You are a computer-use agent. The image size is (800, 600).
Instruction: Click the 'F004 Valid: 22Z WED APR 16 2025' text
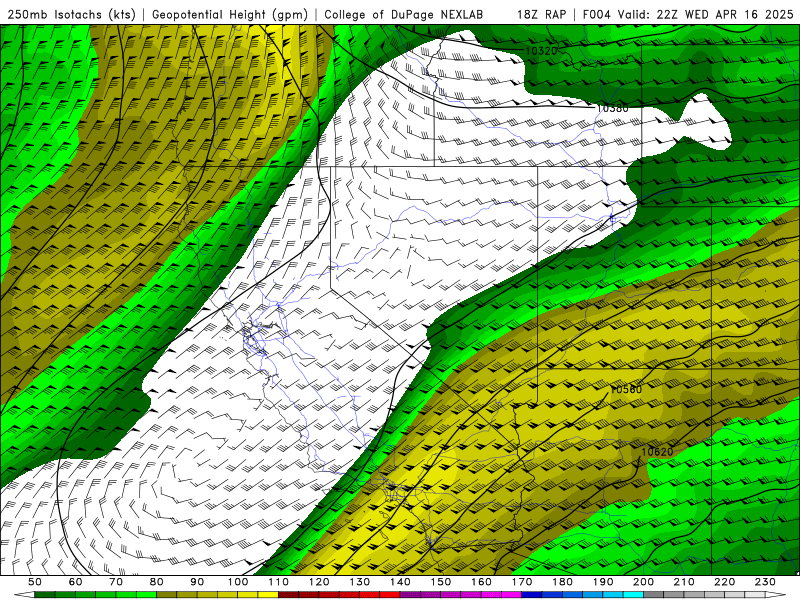pyautogui.click(x=688, y=15)
